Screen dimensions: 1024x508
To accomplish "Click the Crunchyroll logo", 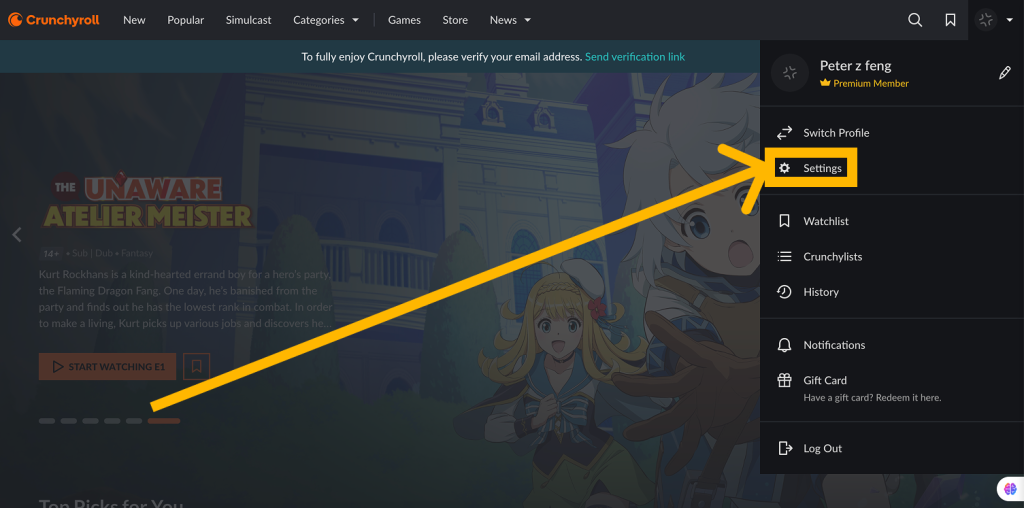I will click(x=54, y=20).
